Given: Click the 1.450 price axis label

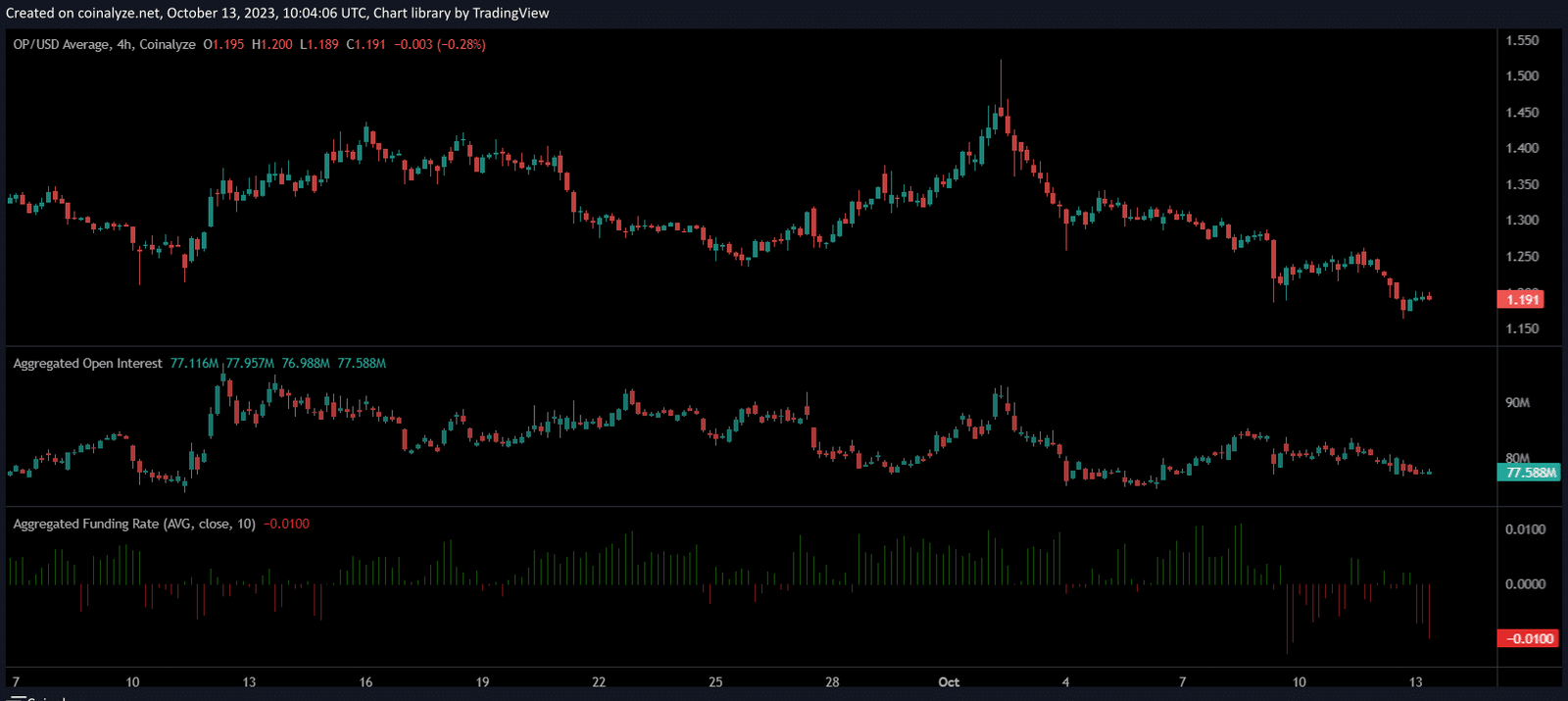Looking at the screenshot, I should point(1522,113).
